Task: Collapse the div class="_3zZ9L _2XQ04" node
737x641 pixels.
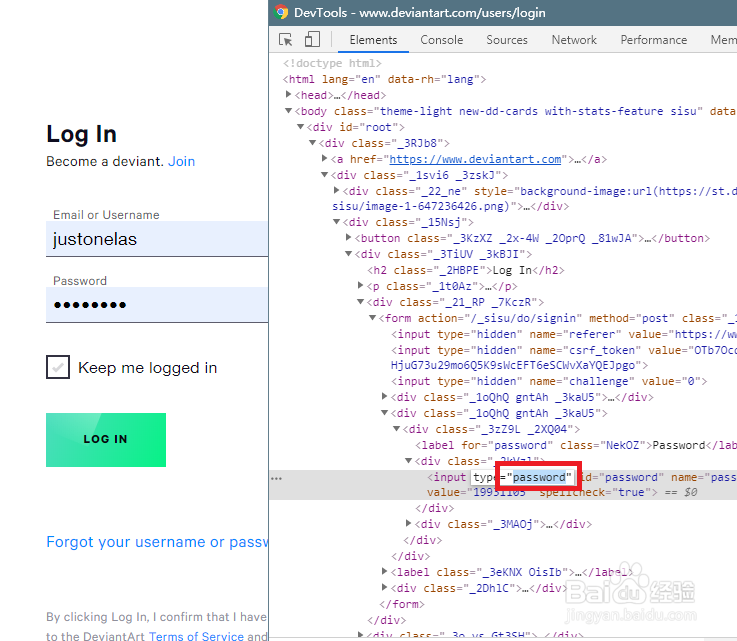Action: point(396,429)
